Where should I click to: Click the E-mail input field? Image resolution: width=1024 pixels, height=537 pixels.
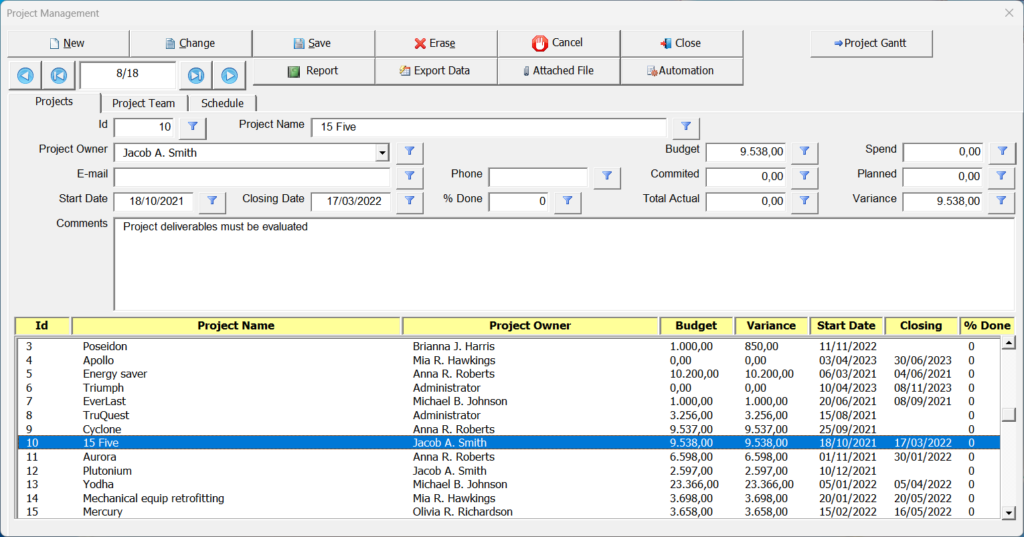point(251,176)
